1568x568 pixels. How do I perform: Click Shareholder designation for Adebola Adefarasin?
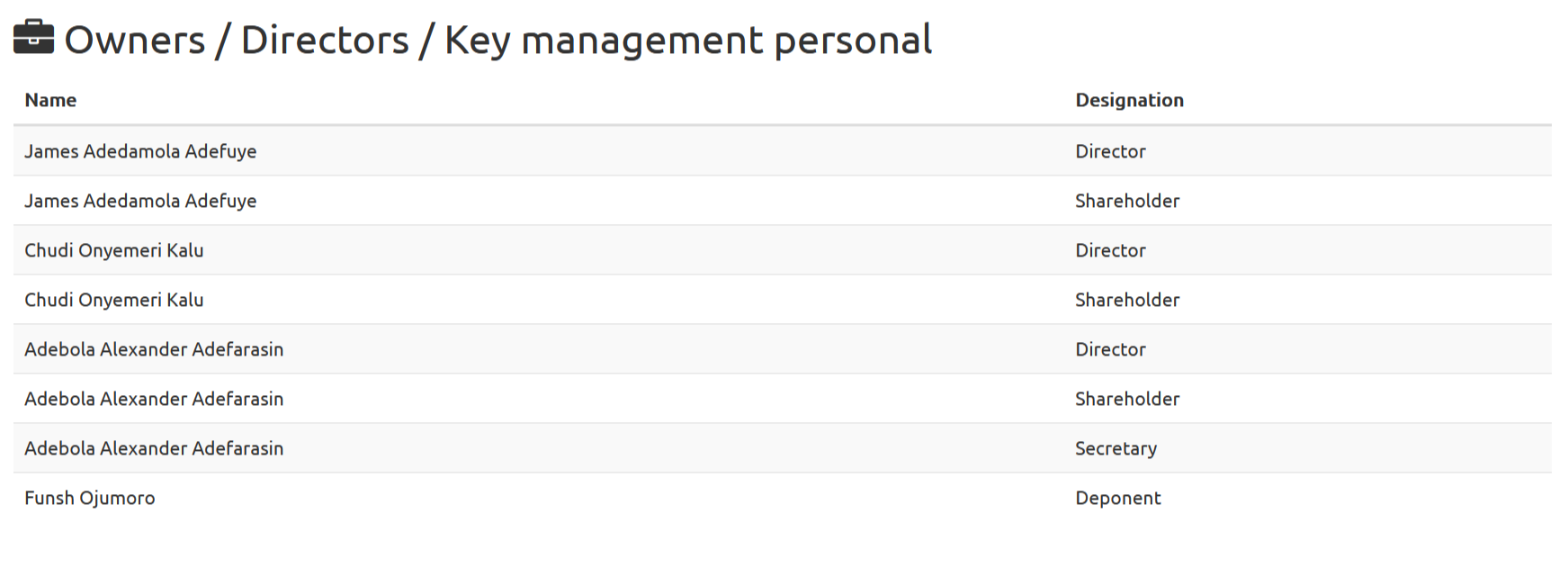click(1127, 399)
